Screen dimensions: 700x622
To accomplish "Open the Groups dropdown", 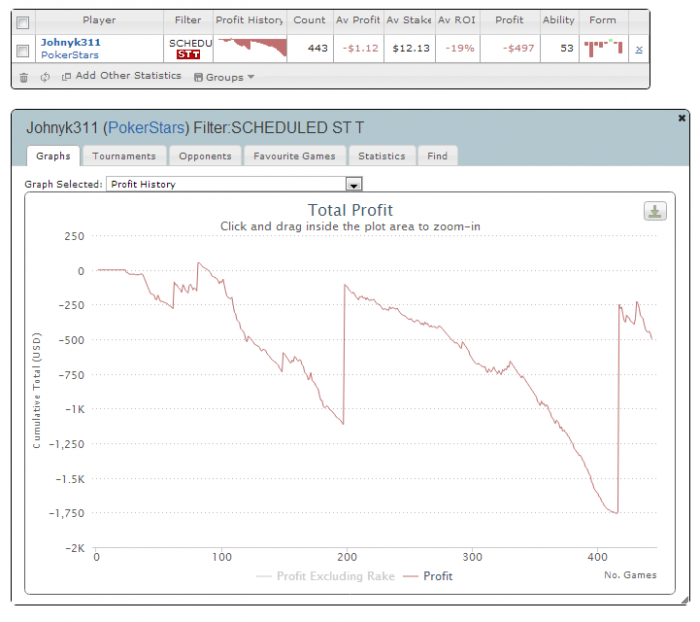I will (224, 77).
